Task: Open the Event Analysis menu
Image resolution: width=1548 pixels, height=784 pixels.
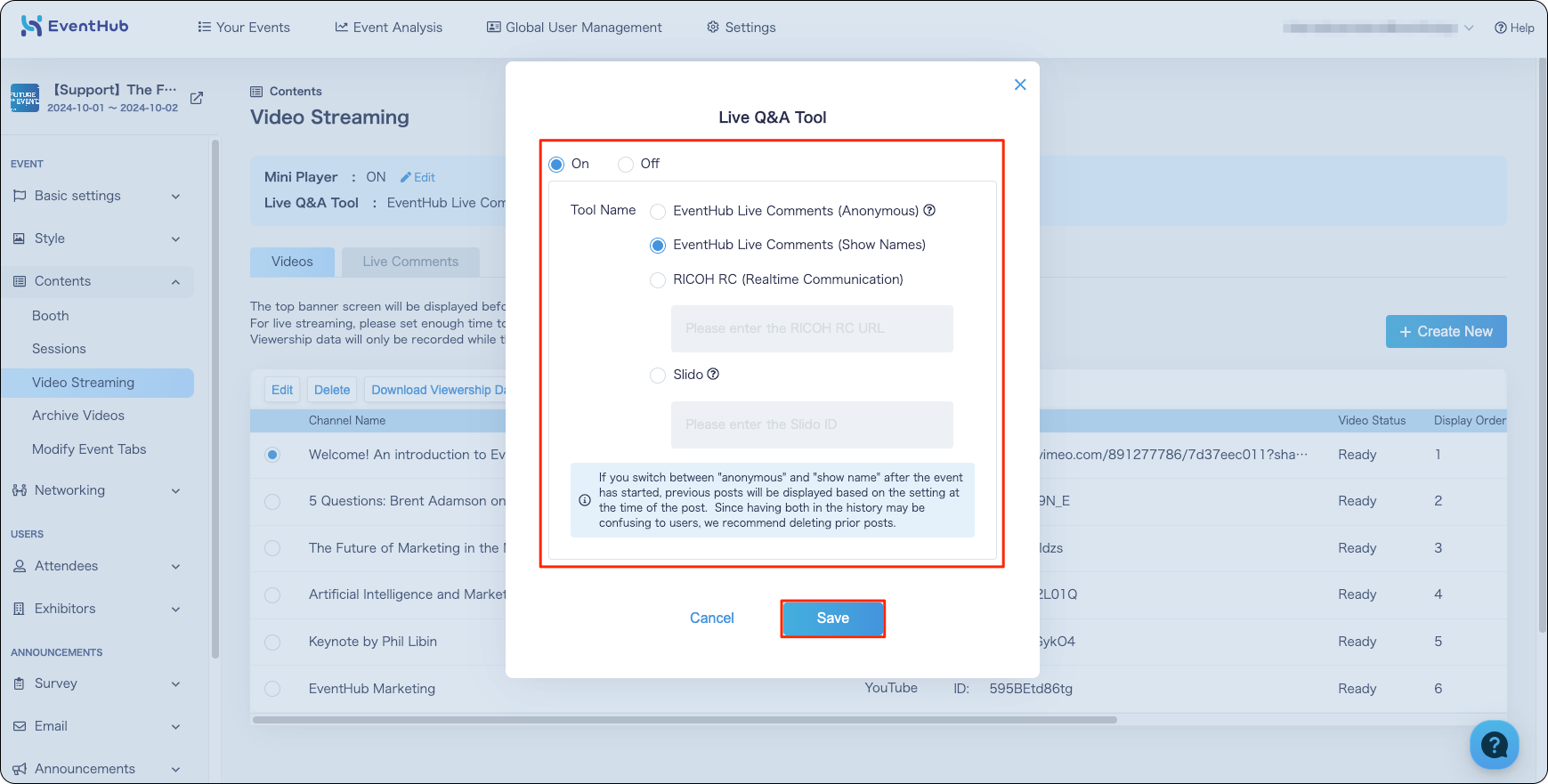Action: [388, 28]
